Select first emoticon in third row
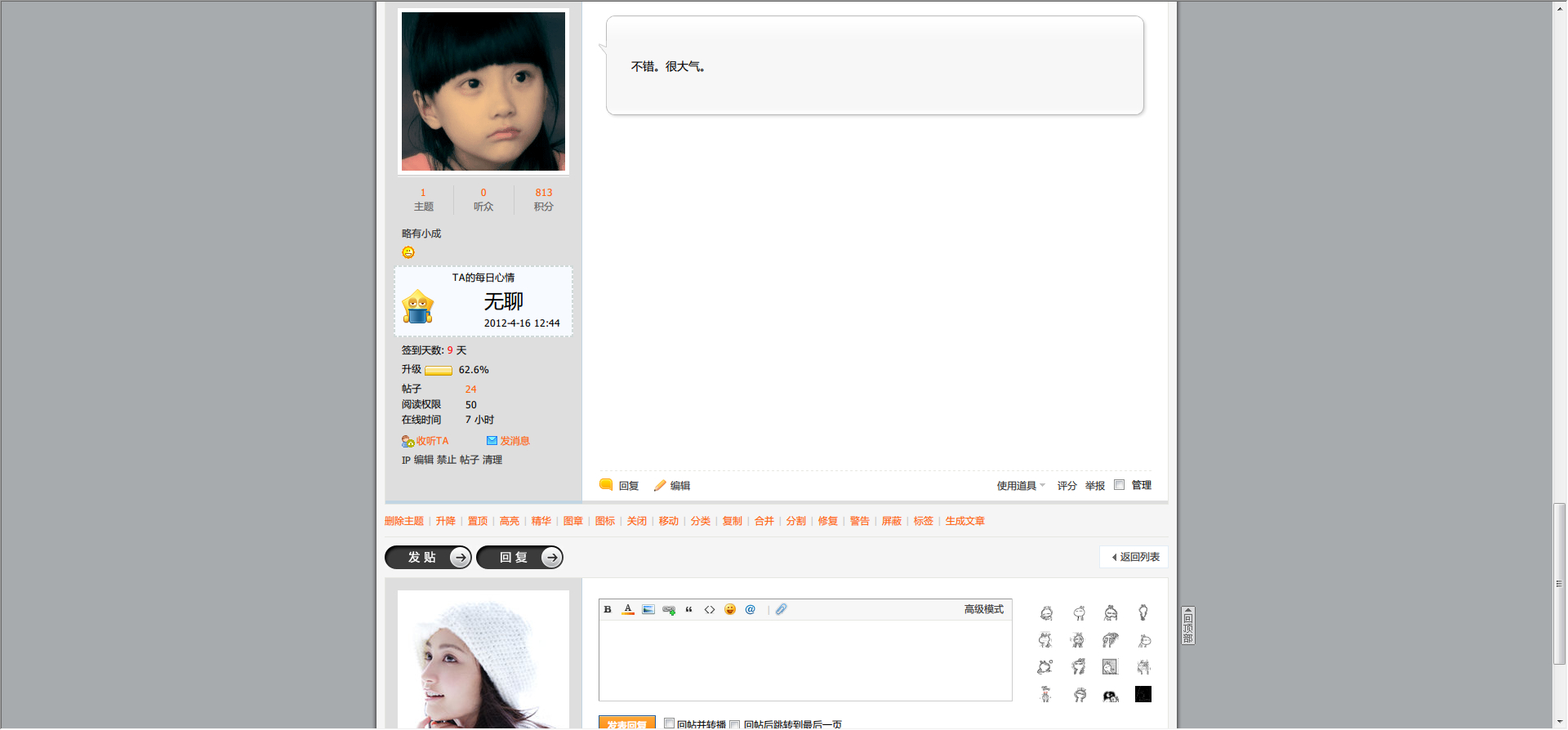This screenshot has width=1568, height=730. coord(1046,667)
